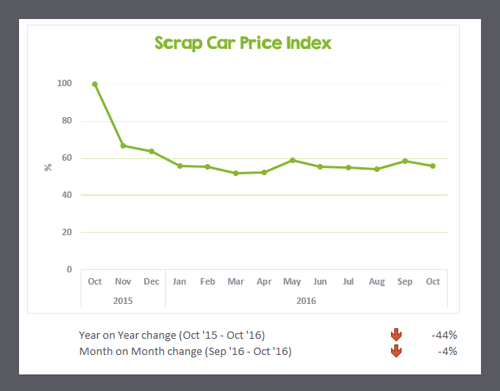Click the Scrap Car Price Index title
The height and width of the screenshot is (391, 500).
click(x=243, y=43)
